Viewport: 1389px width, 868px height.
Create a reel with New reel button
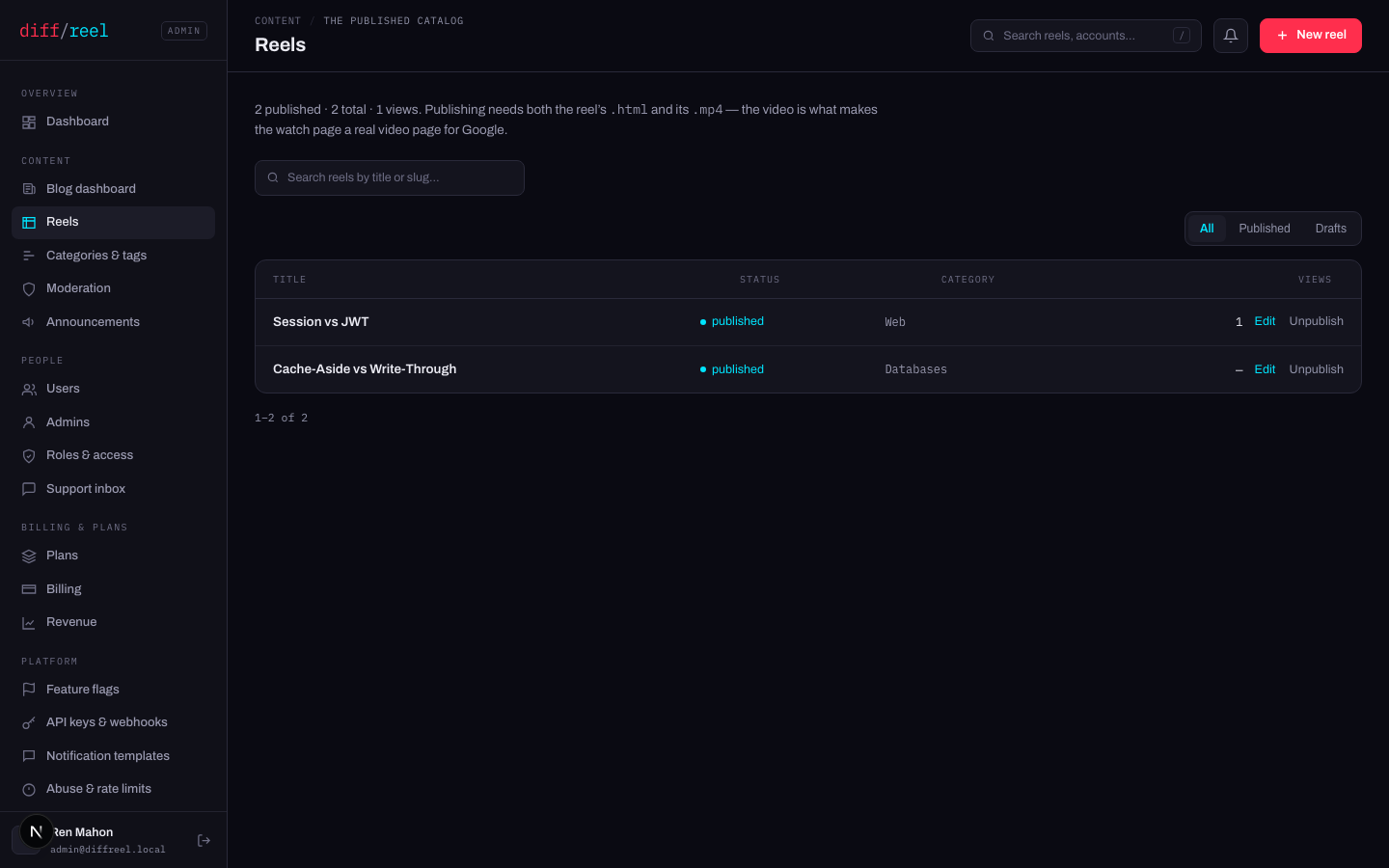pos(1311,36)
